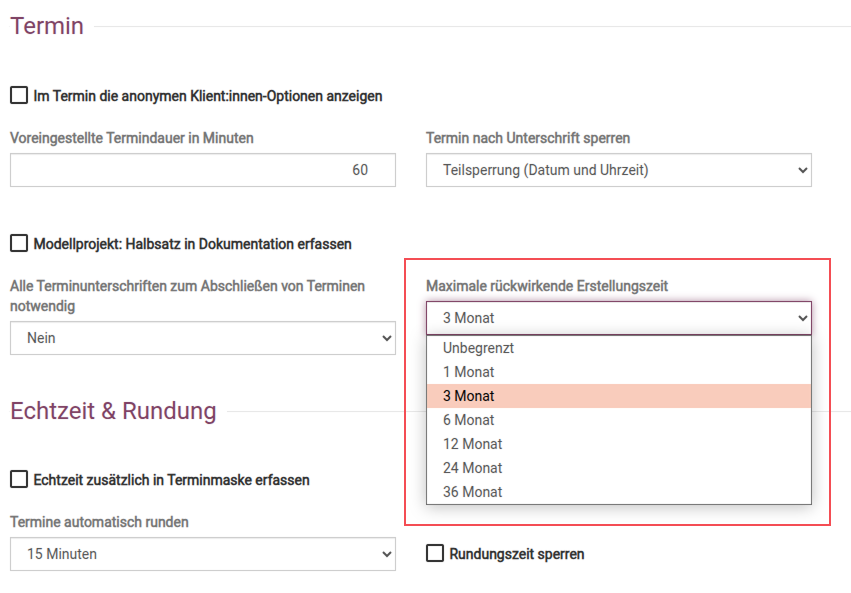Choose the 12 Monat option
Viewport: 851px width, 593px height.
[x=472, y=444]
